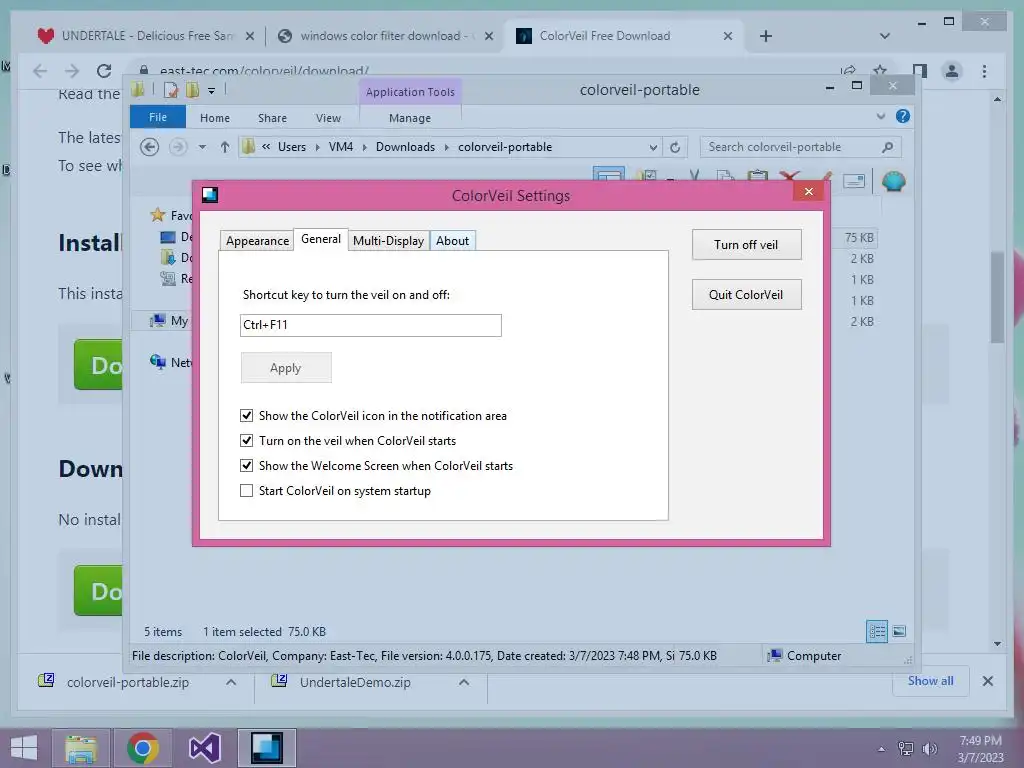Open recent locations dropdown in Explorer
1024x768 pixels.
click(202, 147)
